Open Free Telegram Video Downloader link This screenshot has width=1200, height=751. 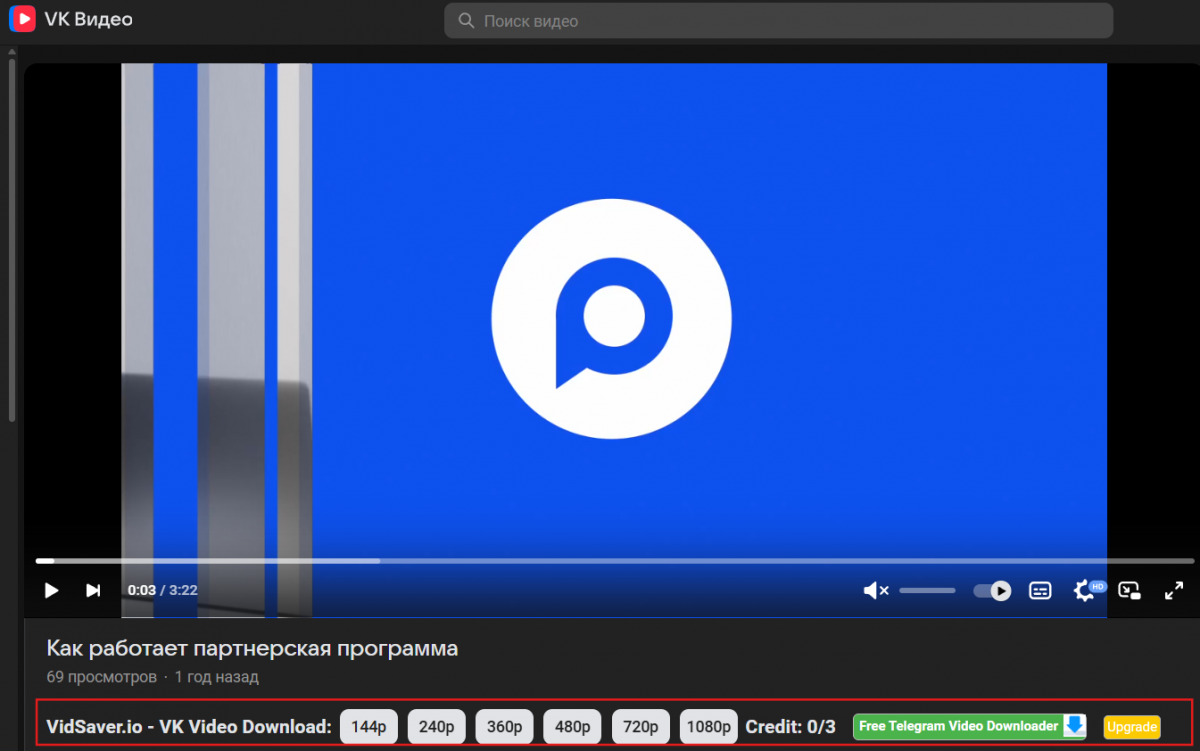(969, 727)
